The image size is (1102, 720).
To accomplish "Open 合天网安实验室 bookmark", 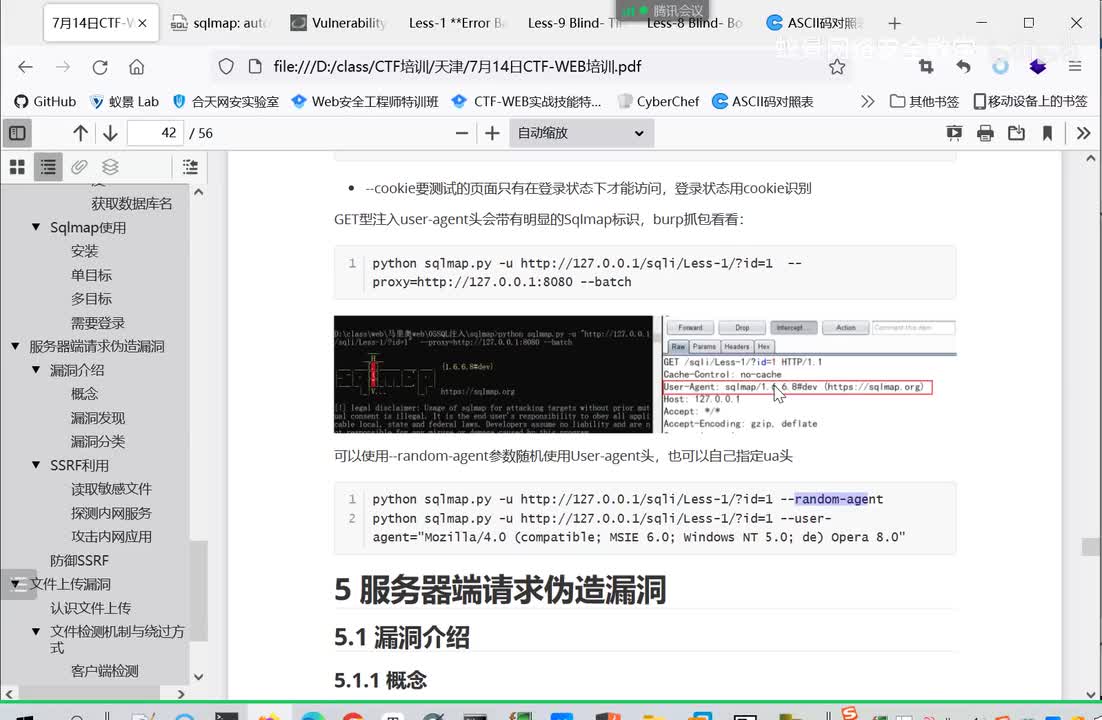I will point(226,101).
